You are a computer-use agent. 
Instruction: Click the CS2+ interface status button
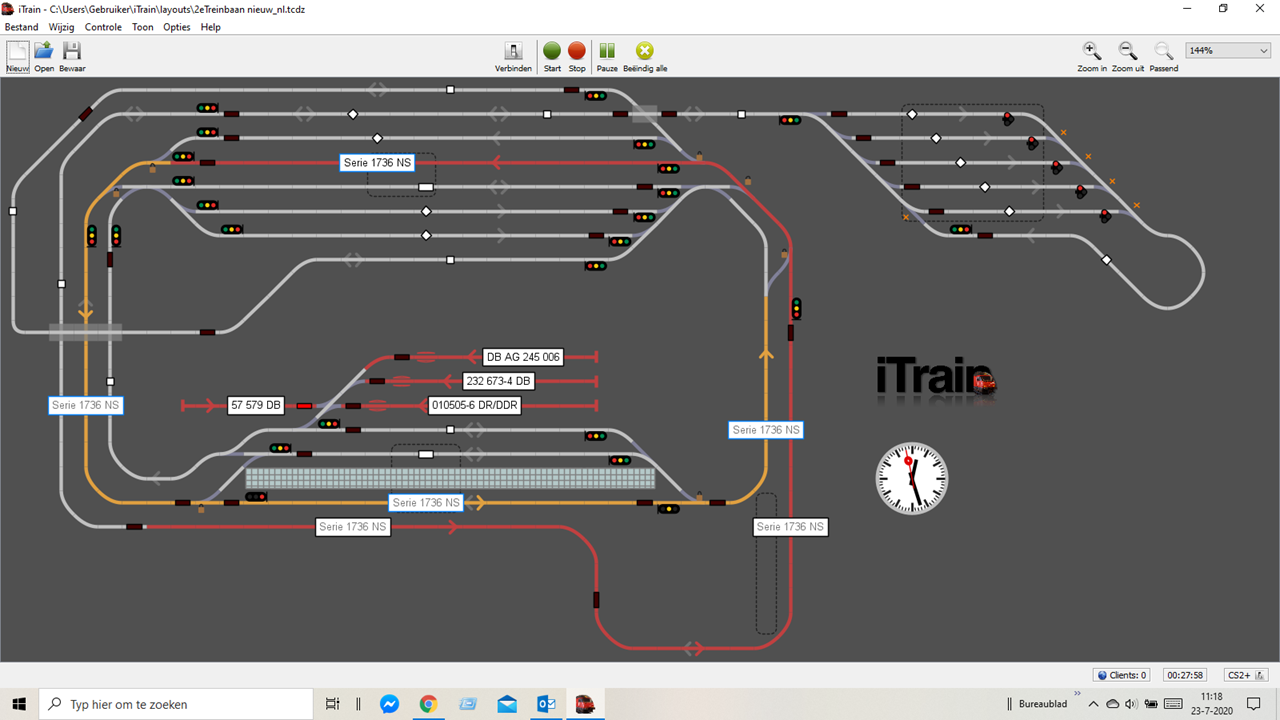[x=1247, y=675]
